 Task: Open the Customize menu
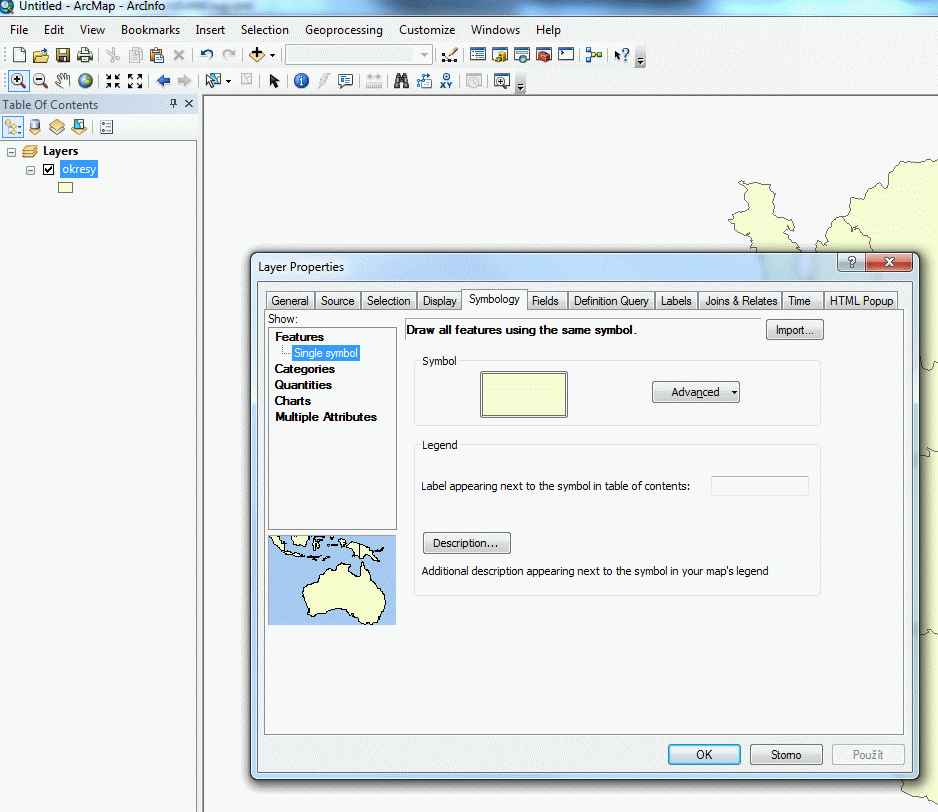pos(427,30)
